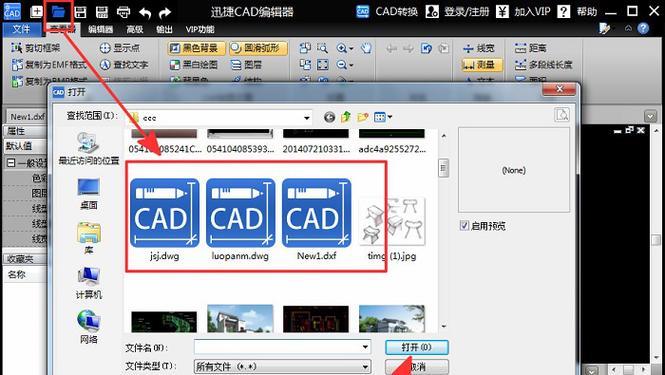Expand the 查找范围 folder dropdown
665x375 pixels.
pos(307,118)
